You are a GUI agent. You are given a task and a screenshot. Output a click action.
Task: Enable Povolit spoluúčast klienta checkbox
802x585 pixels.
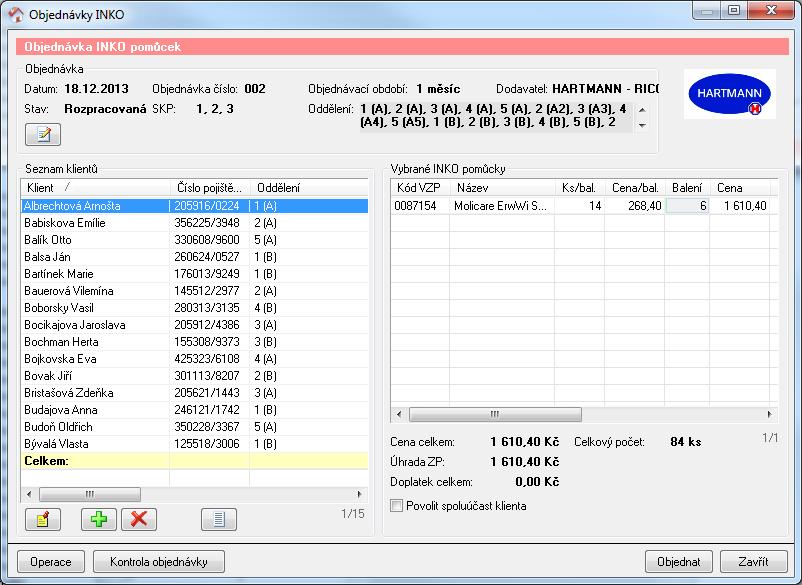pos(396,506)
